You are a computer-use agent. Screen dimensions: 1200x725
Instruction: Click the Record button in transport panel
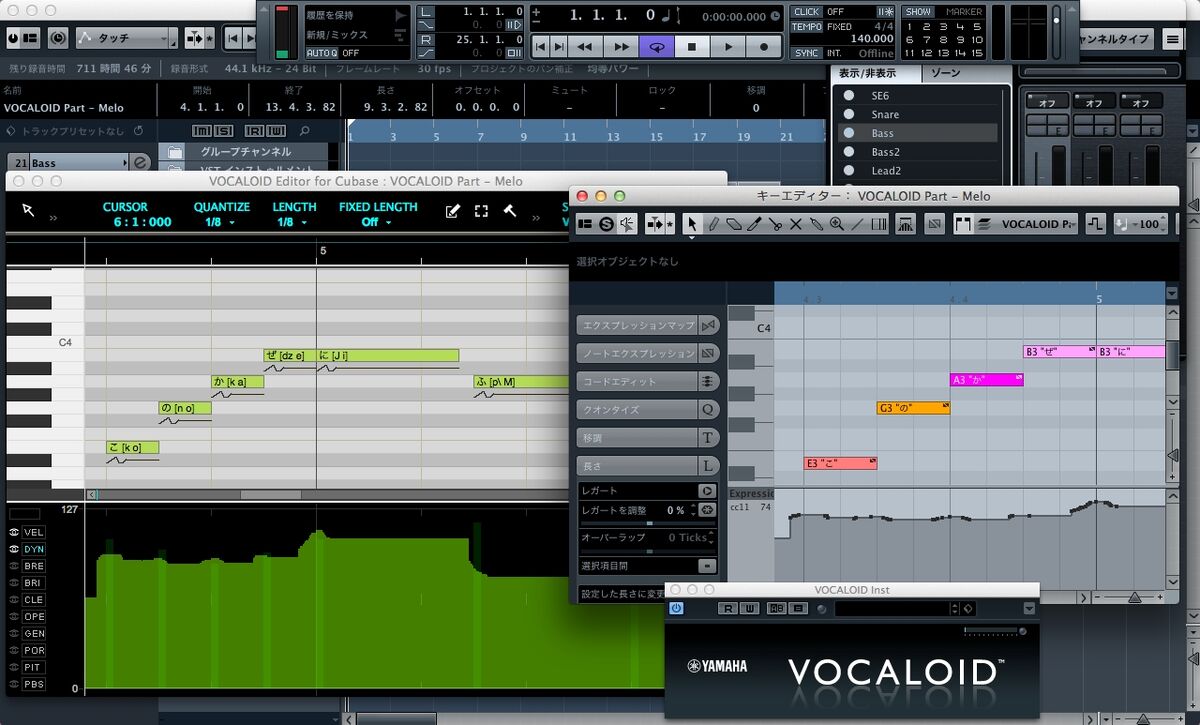(764, 46)
